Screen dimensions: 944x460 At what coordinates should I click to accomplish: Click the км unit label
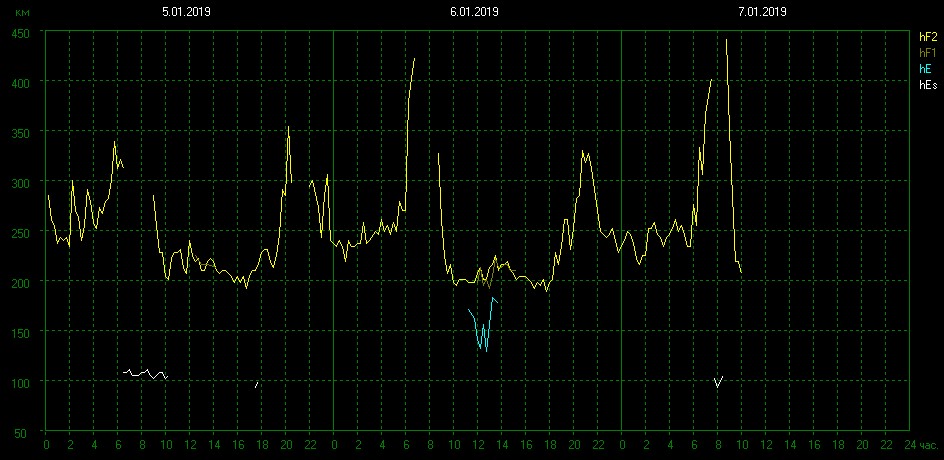coord(22,13)
